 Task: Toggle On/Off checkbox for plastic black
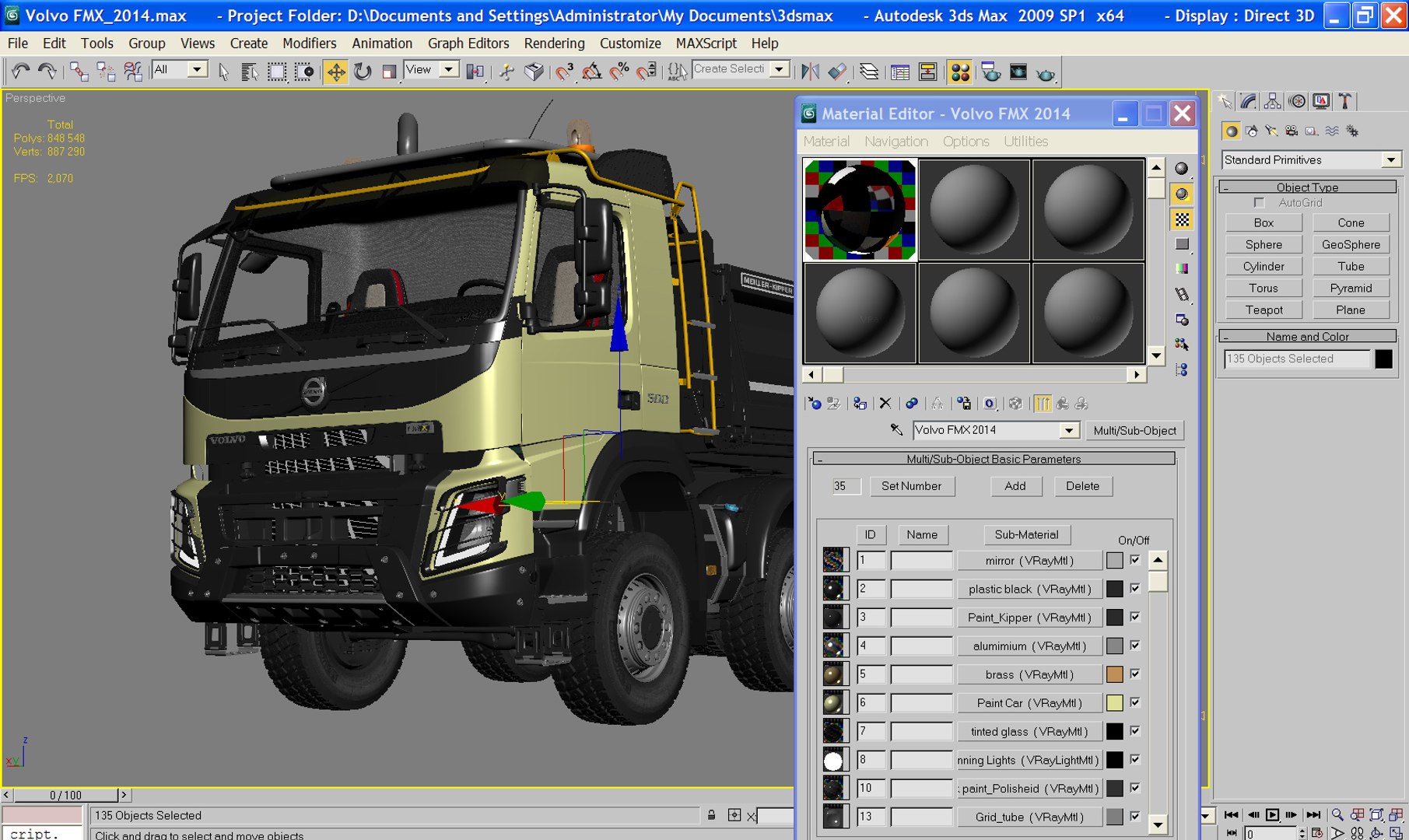[x=1135, y=588]
